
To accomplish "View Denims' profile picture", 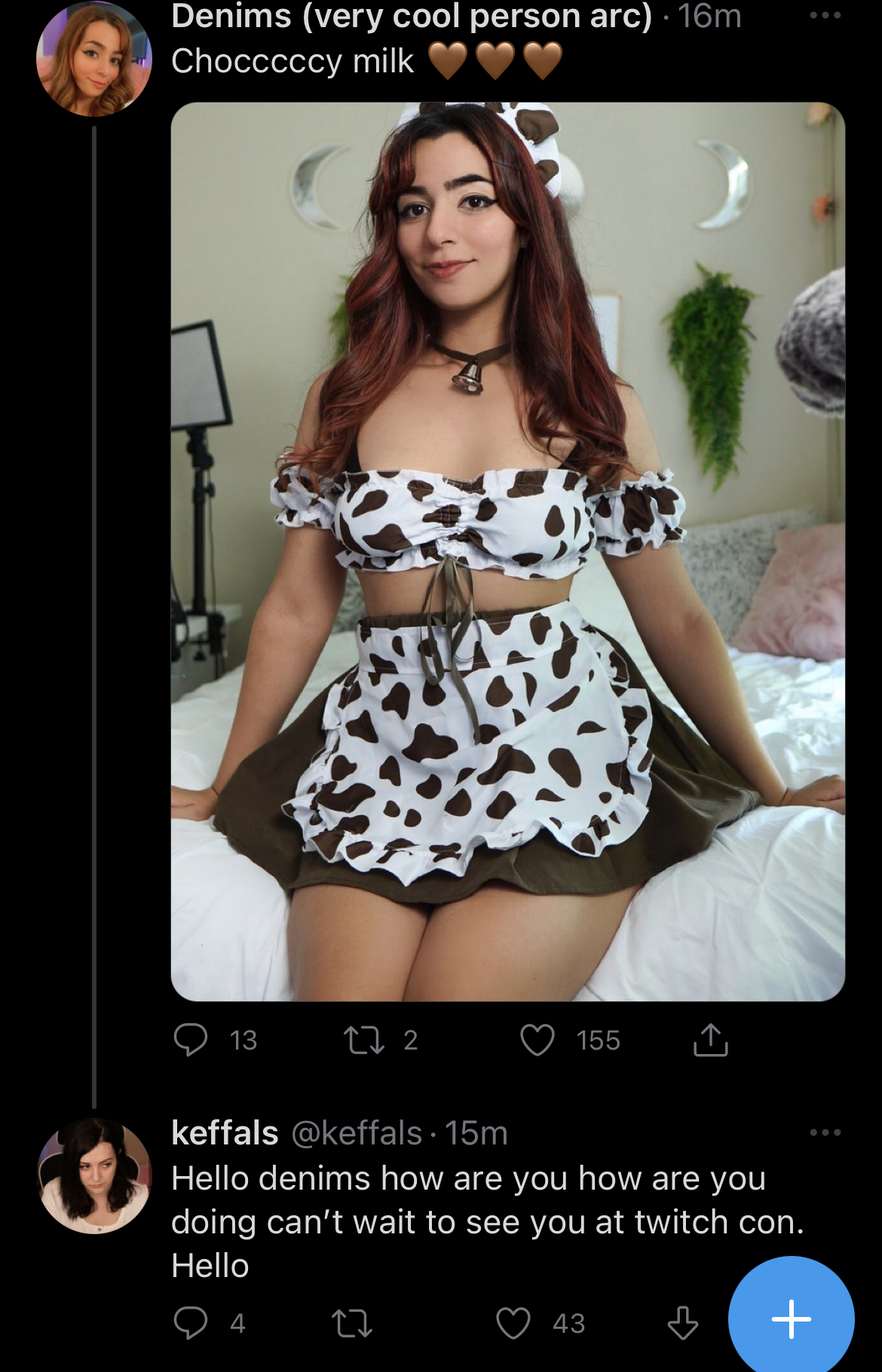I will (94, 59).
